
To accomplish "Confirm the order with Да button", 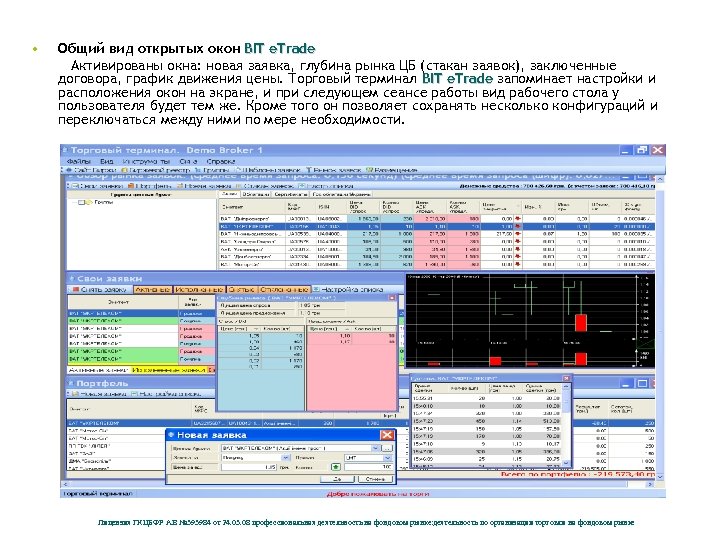I will tap(338, 479).
